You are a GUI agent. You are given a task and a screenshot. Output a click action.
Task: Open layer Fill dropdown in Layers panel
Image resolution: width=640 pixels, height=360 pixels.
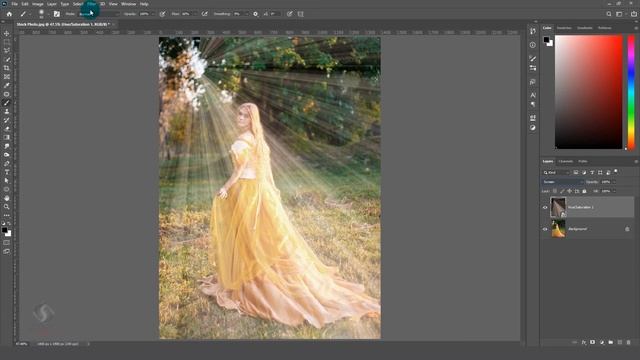(x=614, y=191)
